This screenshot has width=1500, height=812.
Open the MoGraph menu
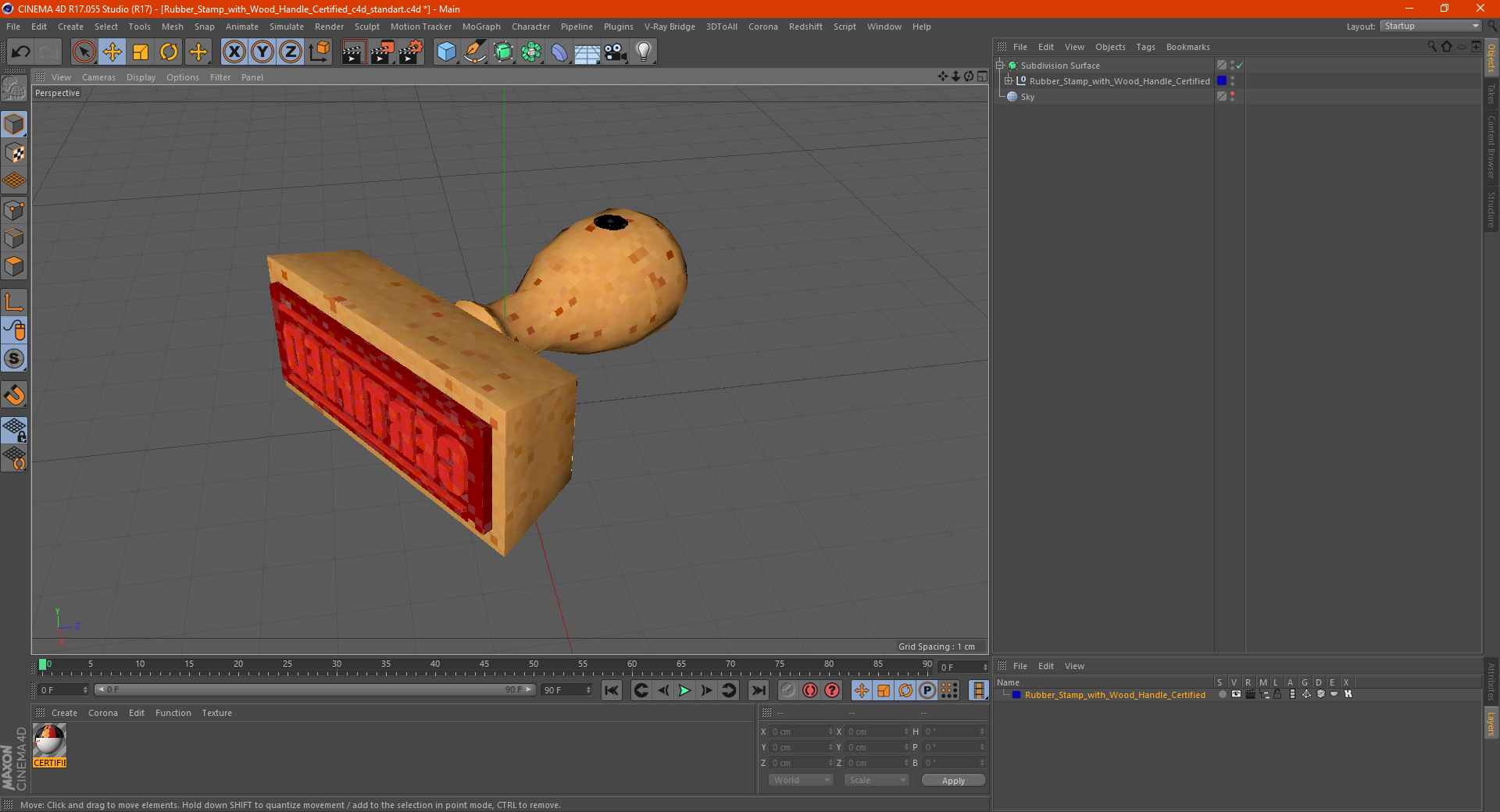[481, 27]
